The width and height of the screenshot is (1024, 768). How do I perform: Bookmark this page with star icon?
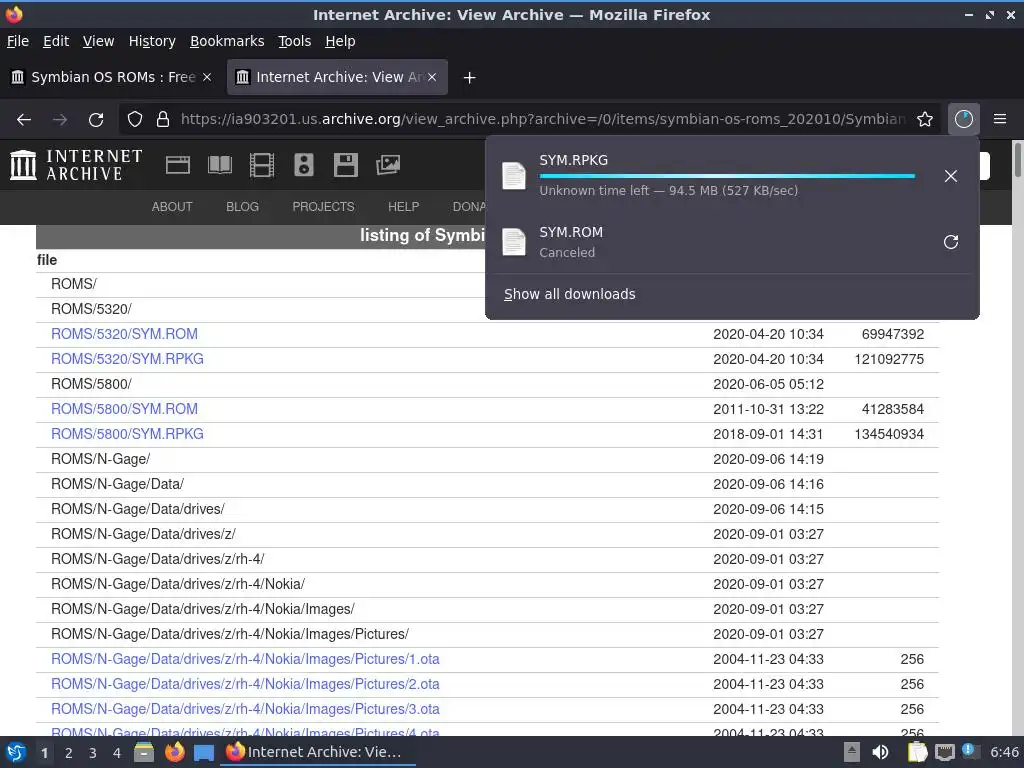[925, 120]
